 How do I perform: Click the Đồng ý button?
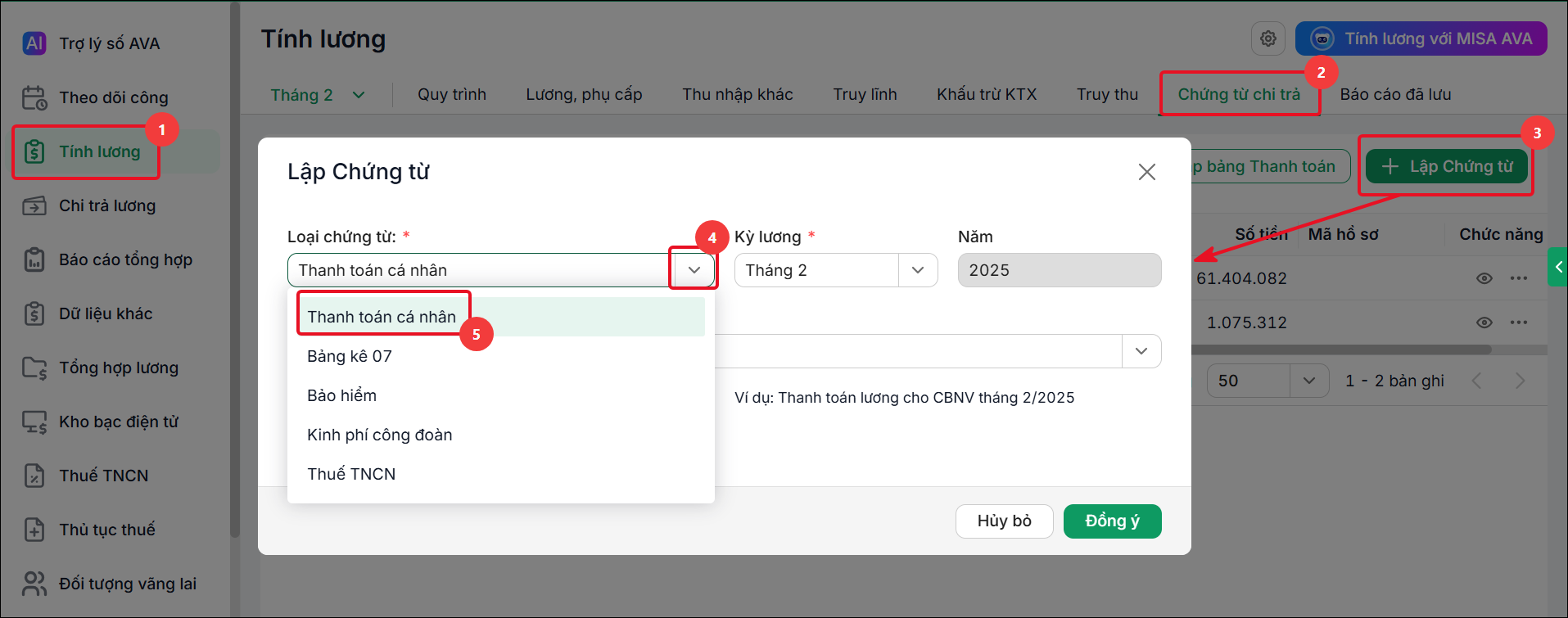(x=1112, y=521)
